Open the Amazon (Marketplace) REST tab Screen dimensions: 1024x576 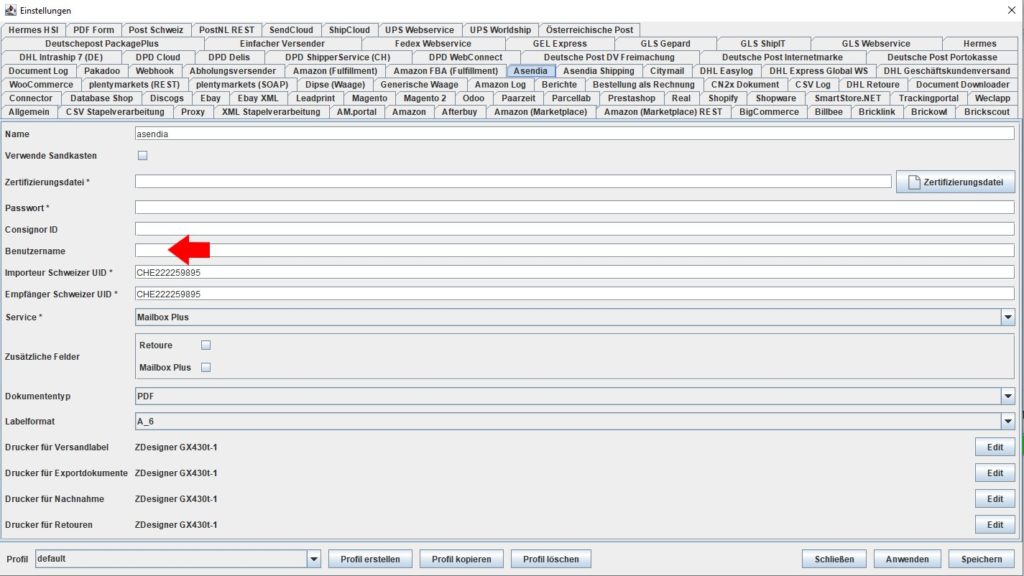(663, 112)
